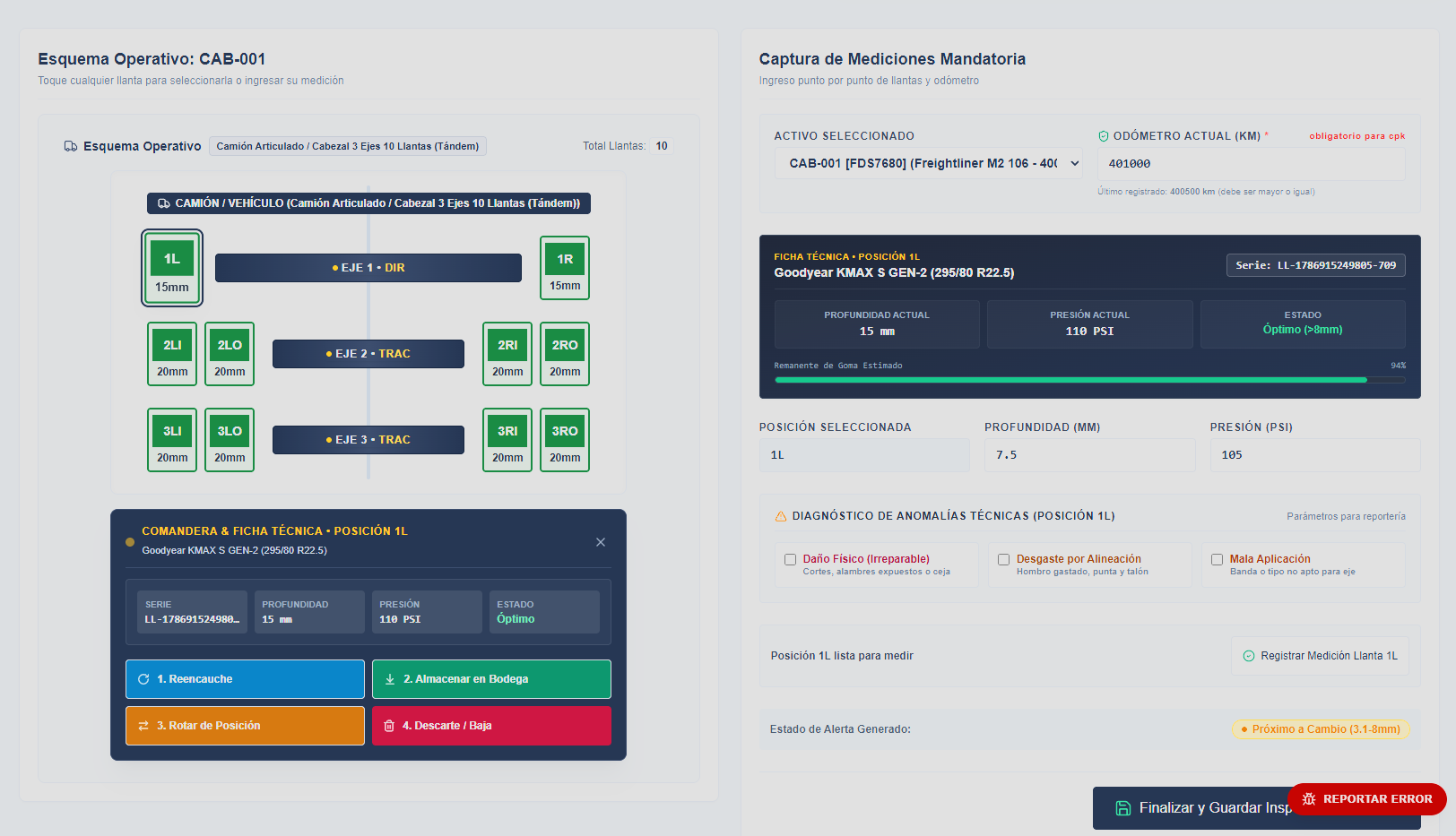This screenshot has width=1456, height=836.
Task: Select tire 3LO on axle 3
Action: pos(230,440)
